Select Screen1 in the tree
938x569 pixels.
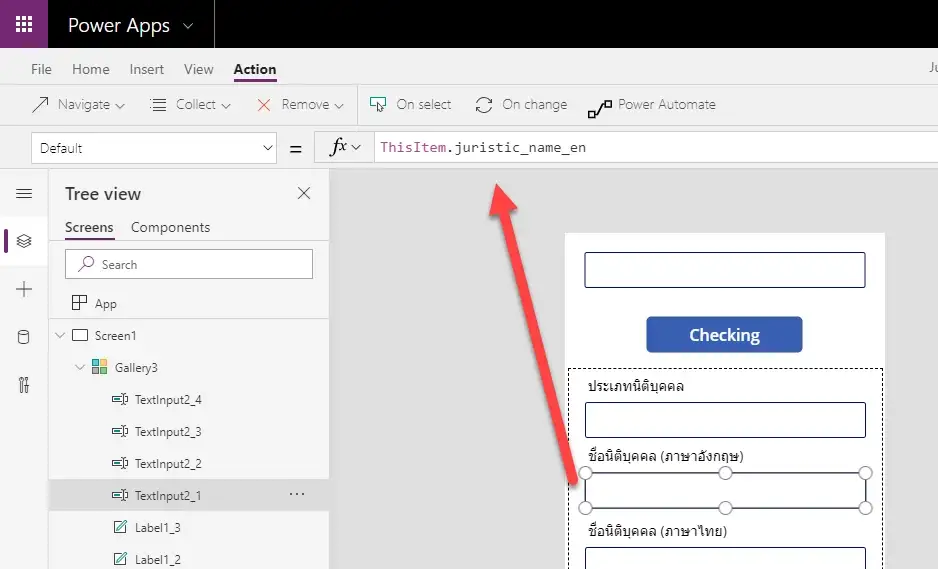(115, 336)
